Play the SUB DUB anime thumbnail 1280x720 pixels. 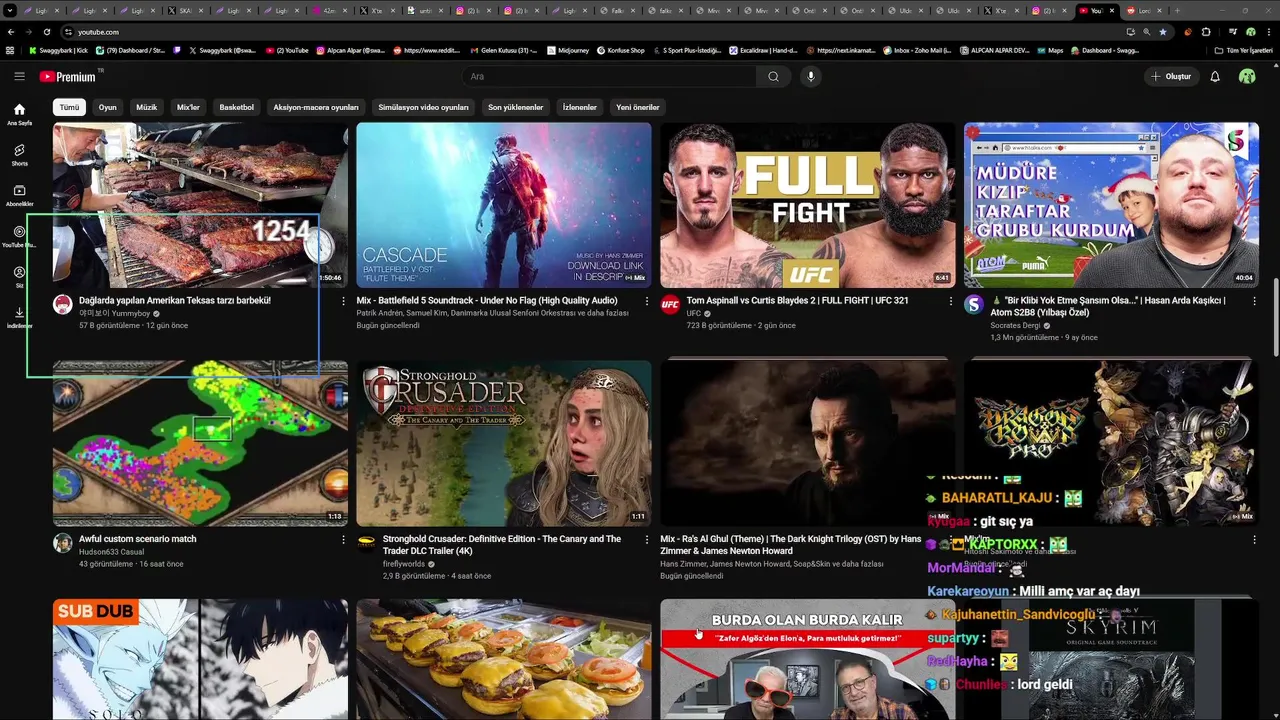200,659
